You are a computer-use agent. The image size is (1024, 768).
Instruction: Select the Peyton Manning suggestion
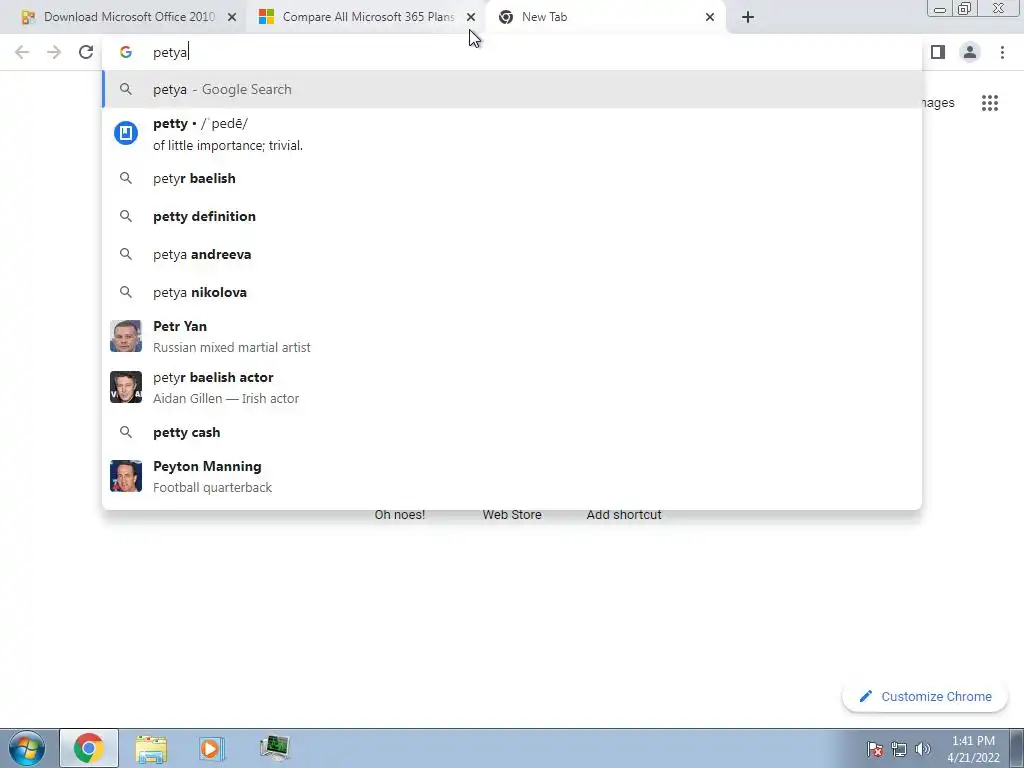tap(512, 476)
